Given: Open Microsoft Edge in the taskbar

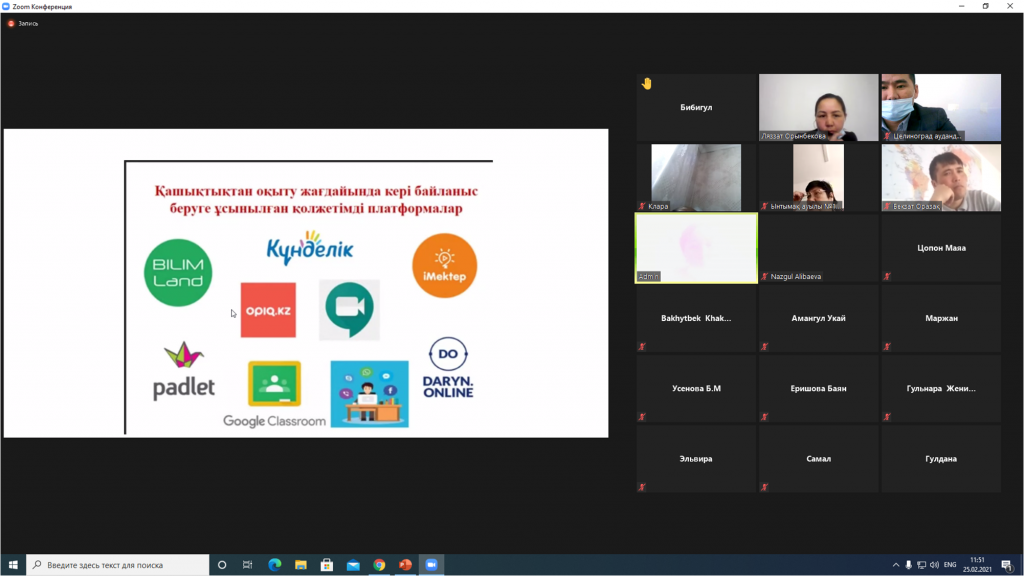Looking at the screenshot, I should click(x=274, y=565).
